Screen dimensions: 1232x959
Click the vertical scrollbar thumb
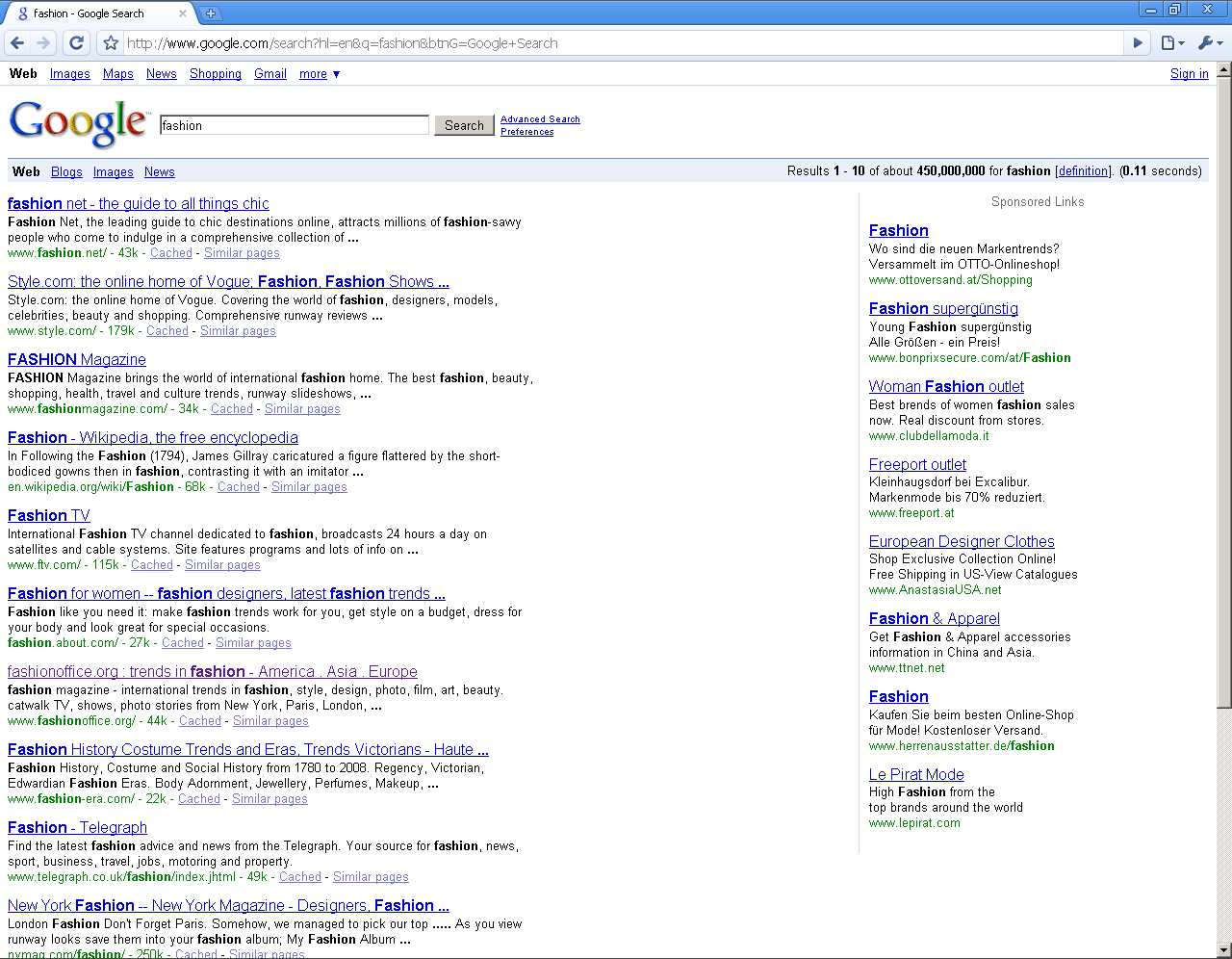coord(1224,393)
